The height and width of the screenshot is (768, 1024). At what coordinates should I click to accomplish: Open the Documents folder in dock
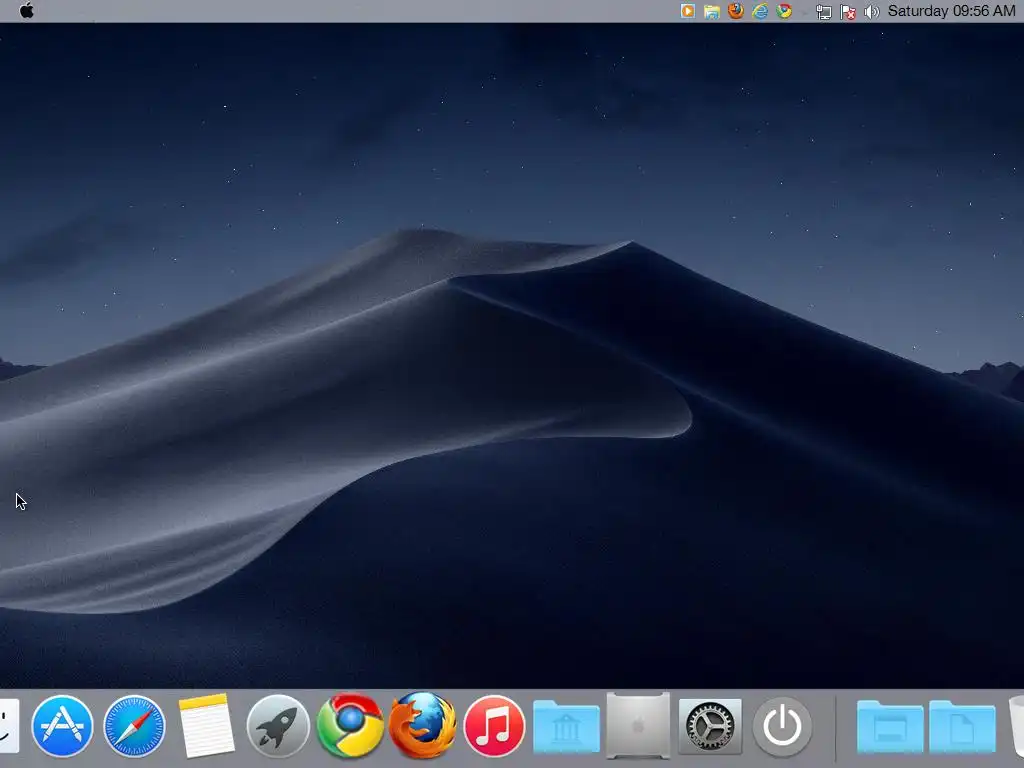962,726
